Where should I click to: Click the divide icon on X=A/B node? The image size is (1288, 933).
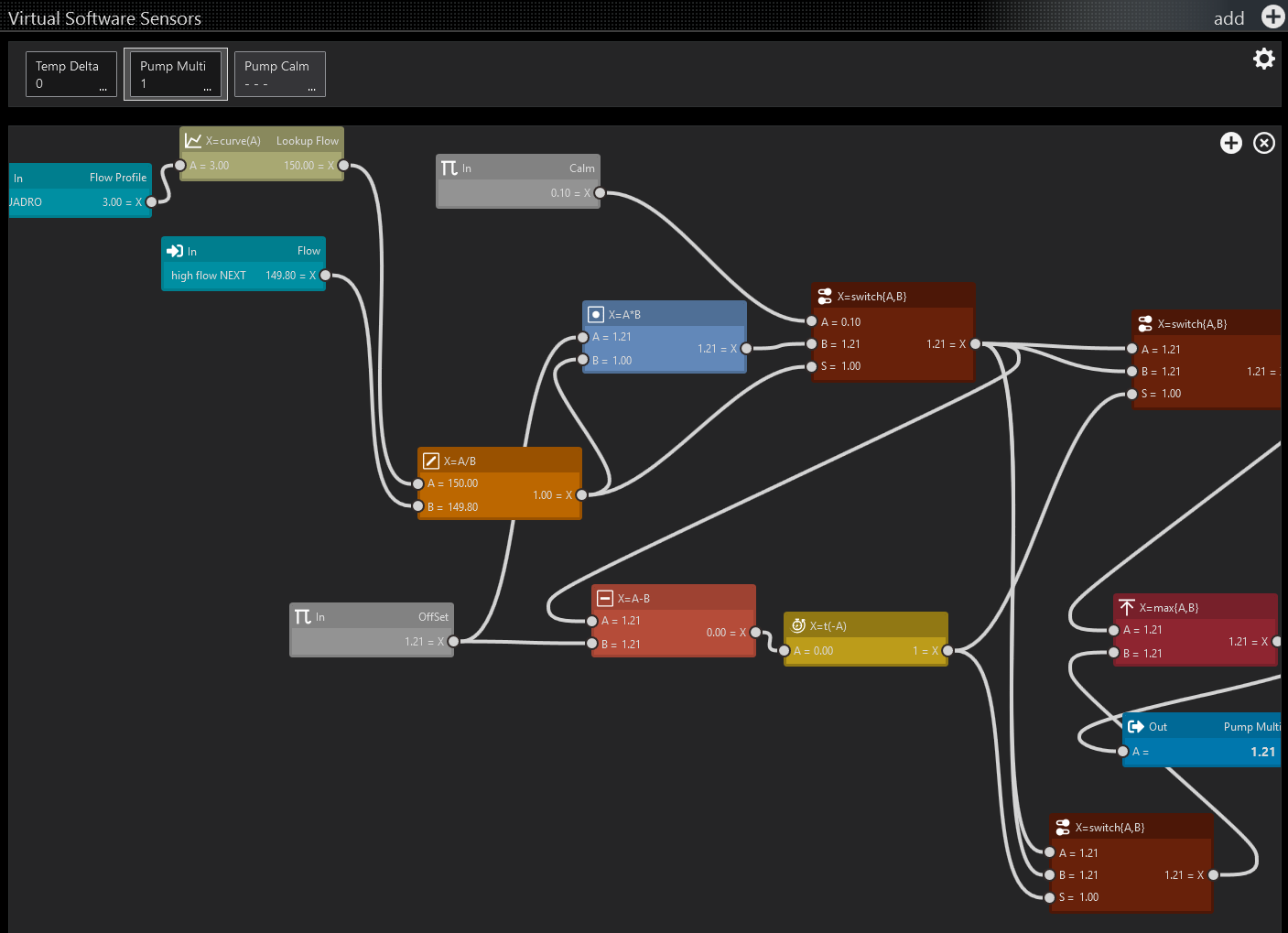point(431,461)
